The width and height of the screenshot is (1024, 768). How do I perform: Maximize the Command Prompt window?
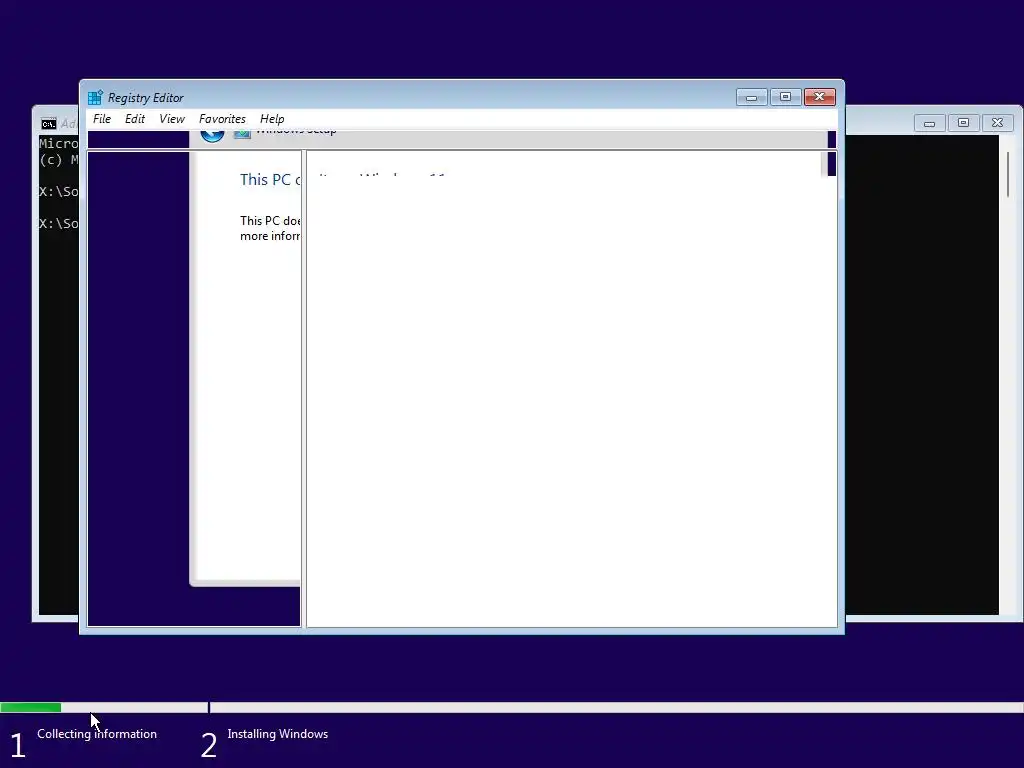pos(963,123)
